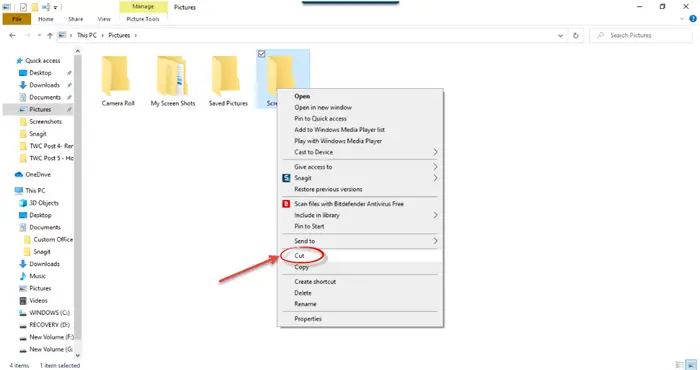
Task: Open the Saved Pictures folder icon
Action: [x=225, y=76]
